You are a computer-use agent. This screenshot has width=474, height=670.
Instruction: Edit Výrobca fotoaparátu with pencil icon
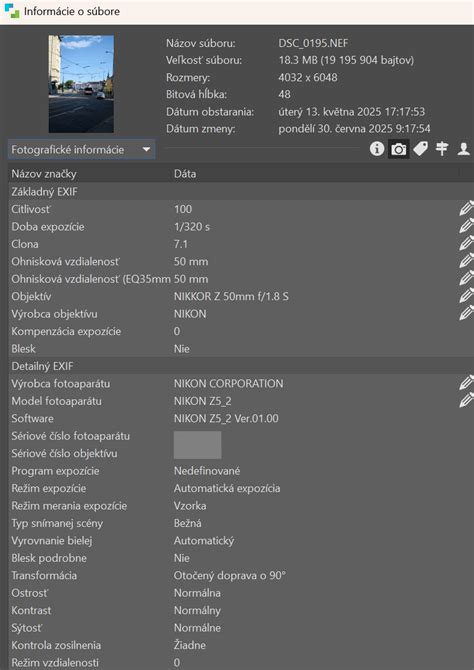pyautogui.click(x=466, y=383)
